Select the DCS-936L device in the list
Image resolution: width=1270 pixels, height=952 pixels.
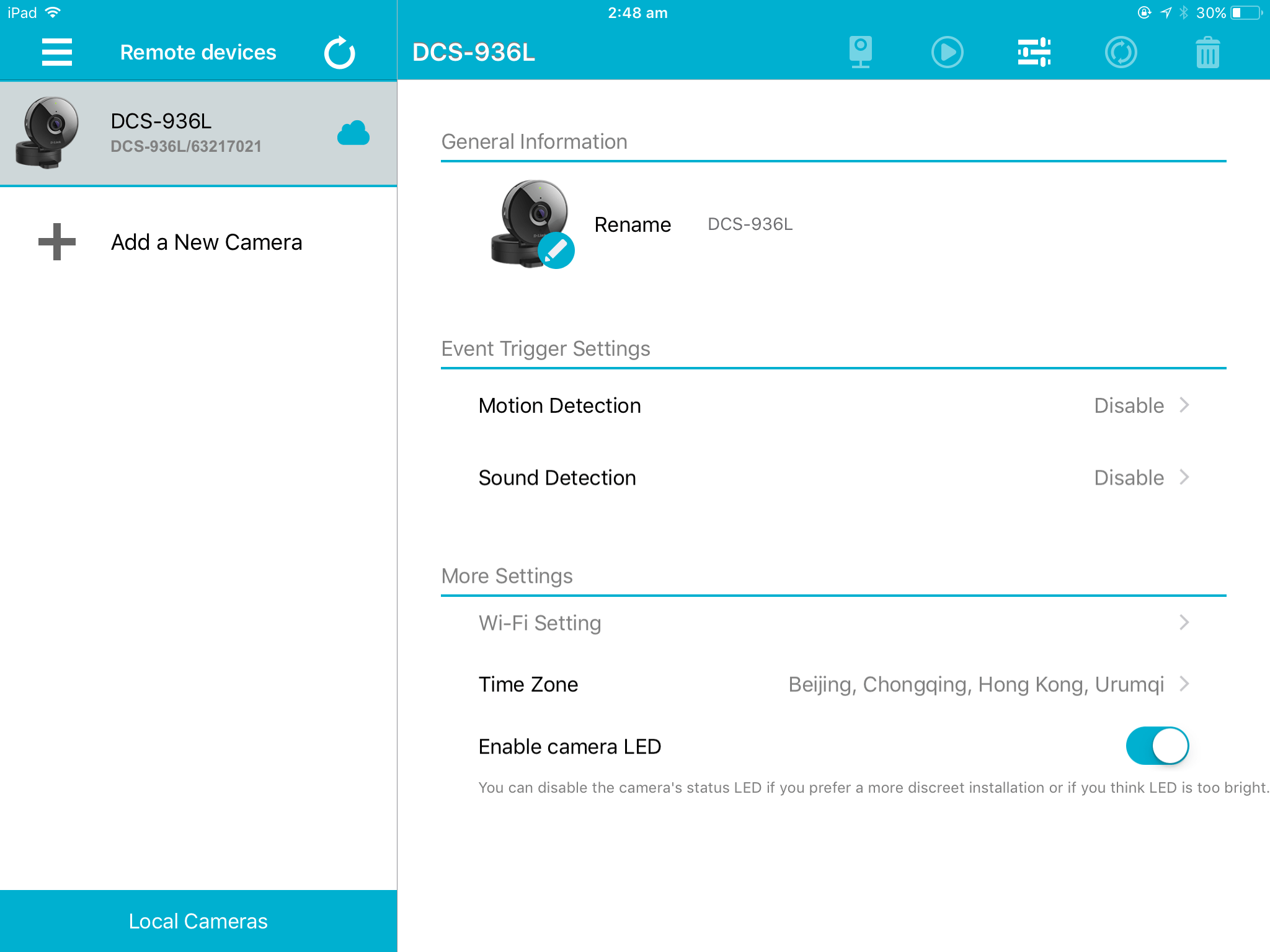point(186,133)
